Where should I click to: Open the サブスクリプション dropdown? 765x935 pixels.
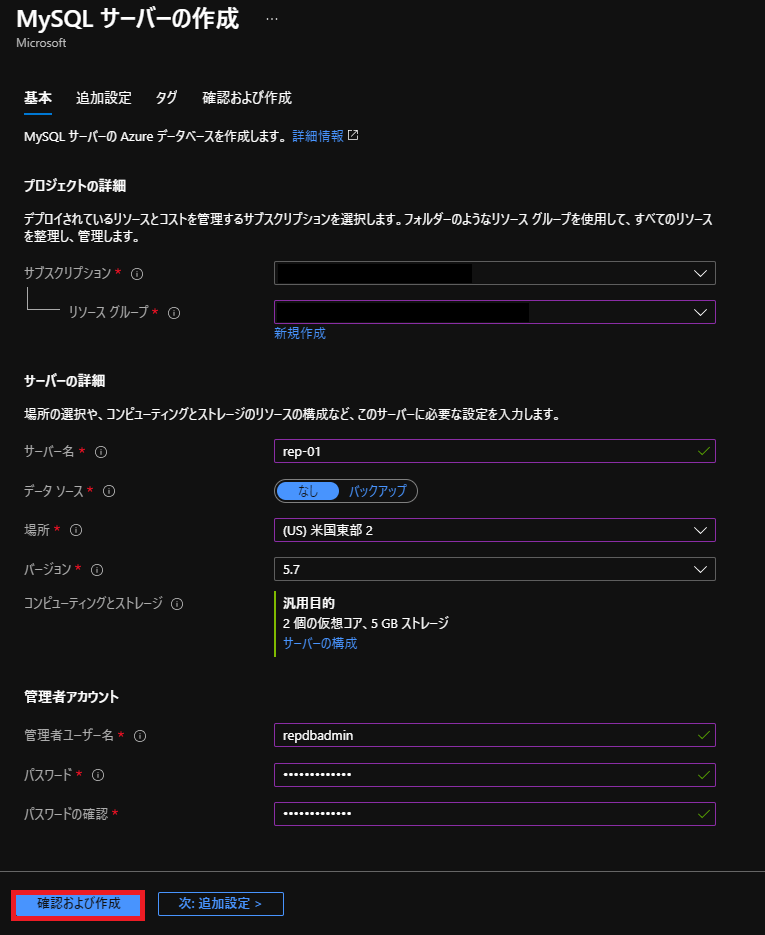pos(495,273)
